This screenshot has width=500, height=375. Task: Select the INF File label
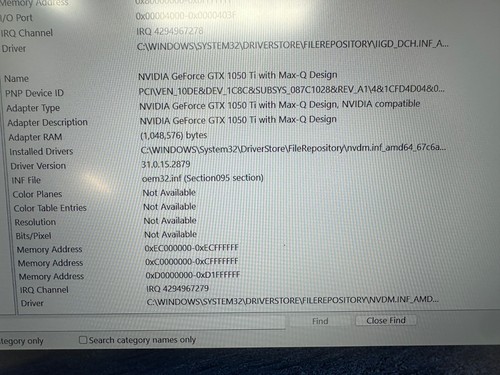pos(26,180)
